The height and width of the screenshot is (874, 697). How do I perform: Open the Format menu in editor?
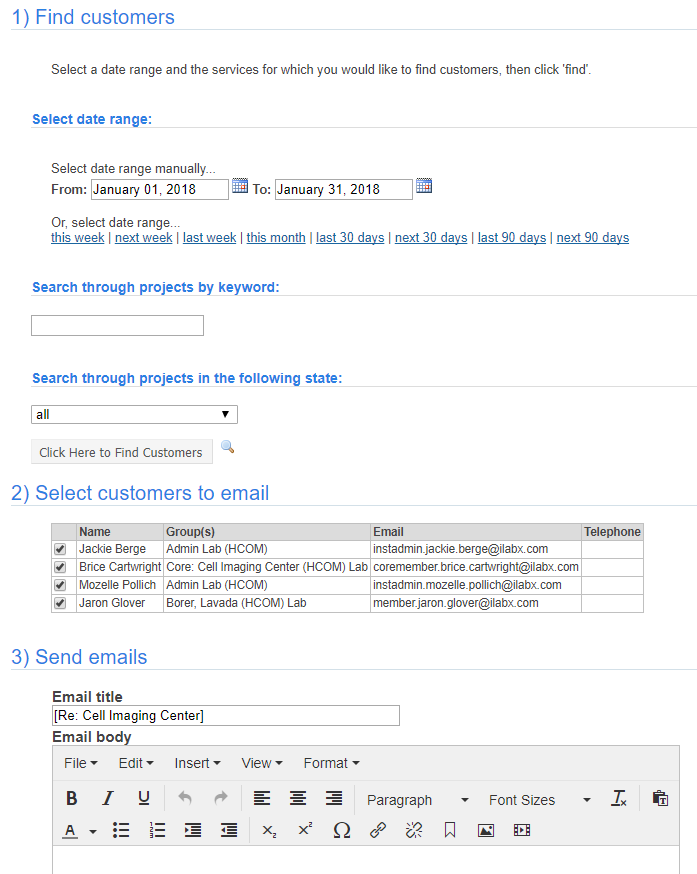[331, 763]
